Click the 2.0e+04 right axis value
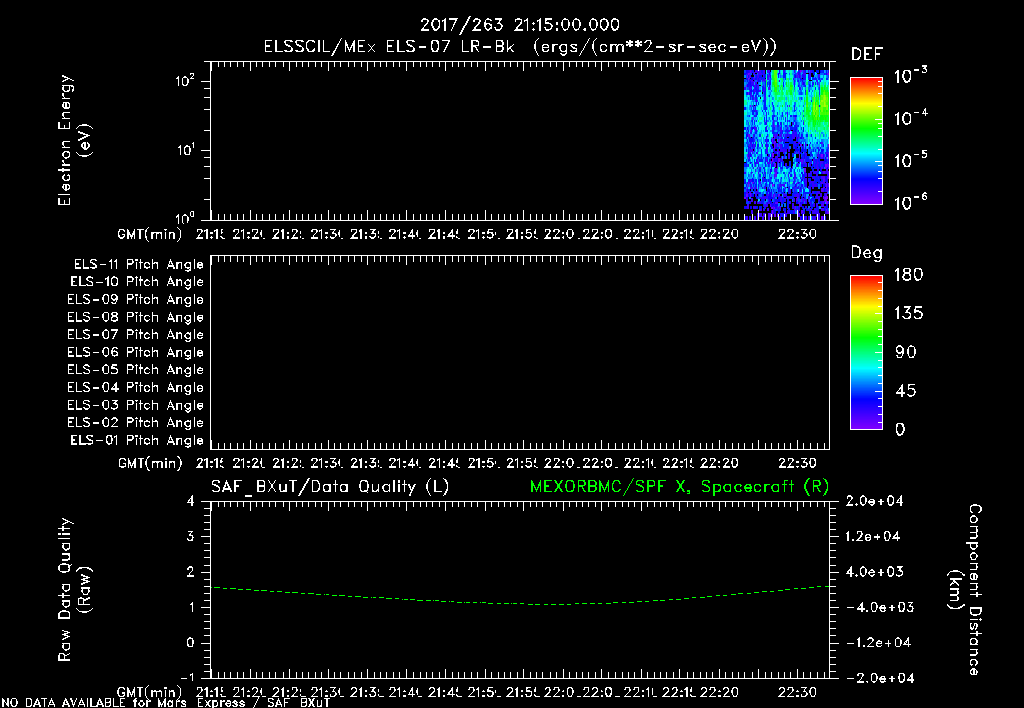The image size is (1024, 708). (x=875, y=501)
